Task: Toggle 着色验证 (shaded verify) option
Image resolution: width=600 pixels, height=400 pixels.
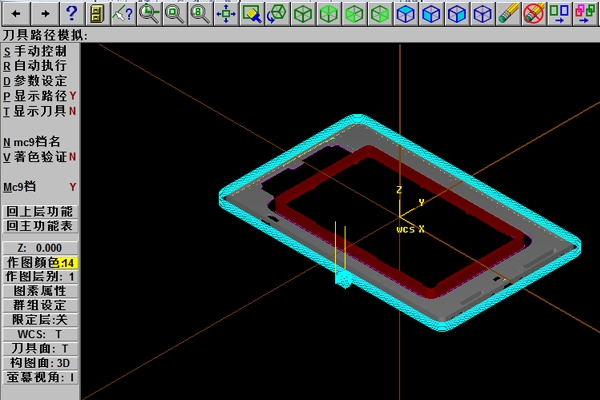Action: 39,157
